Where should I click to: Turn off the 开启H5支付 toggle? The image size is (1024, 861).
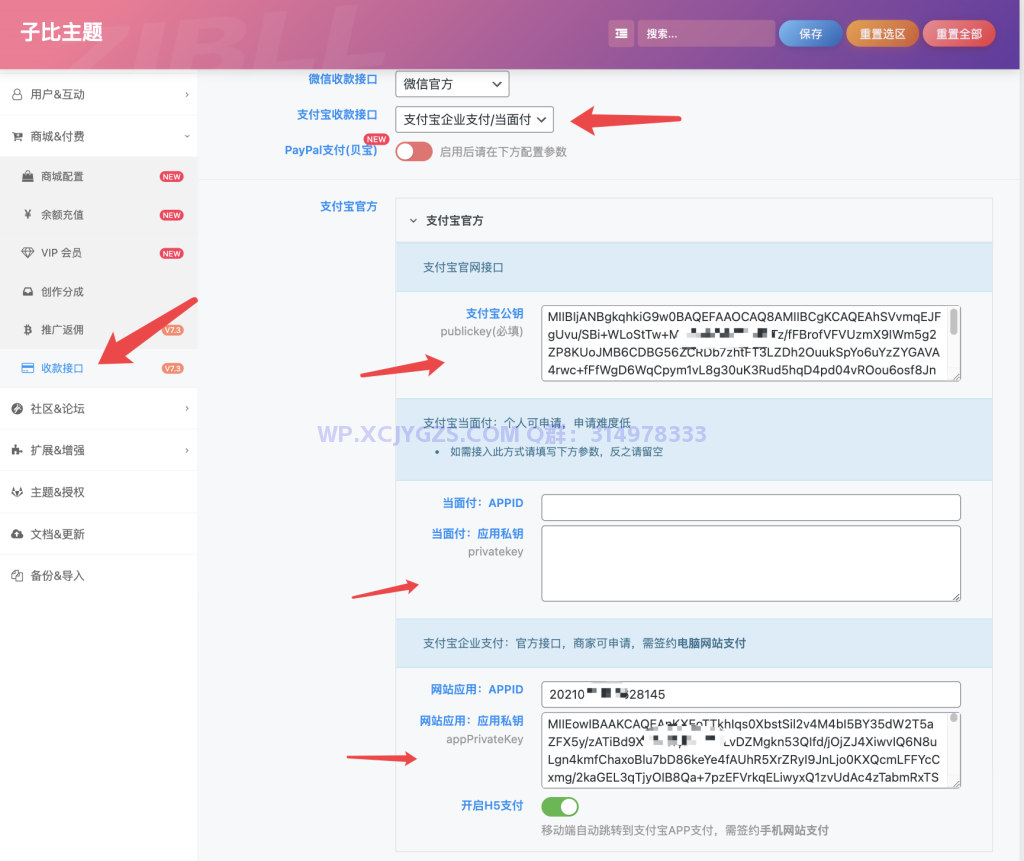tap(560, 806)
